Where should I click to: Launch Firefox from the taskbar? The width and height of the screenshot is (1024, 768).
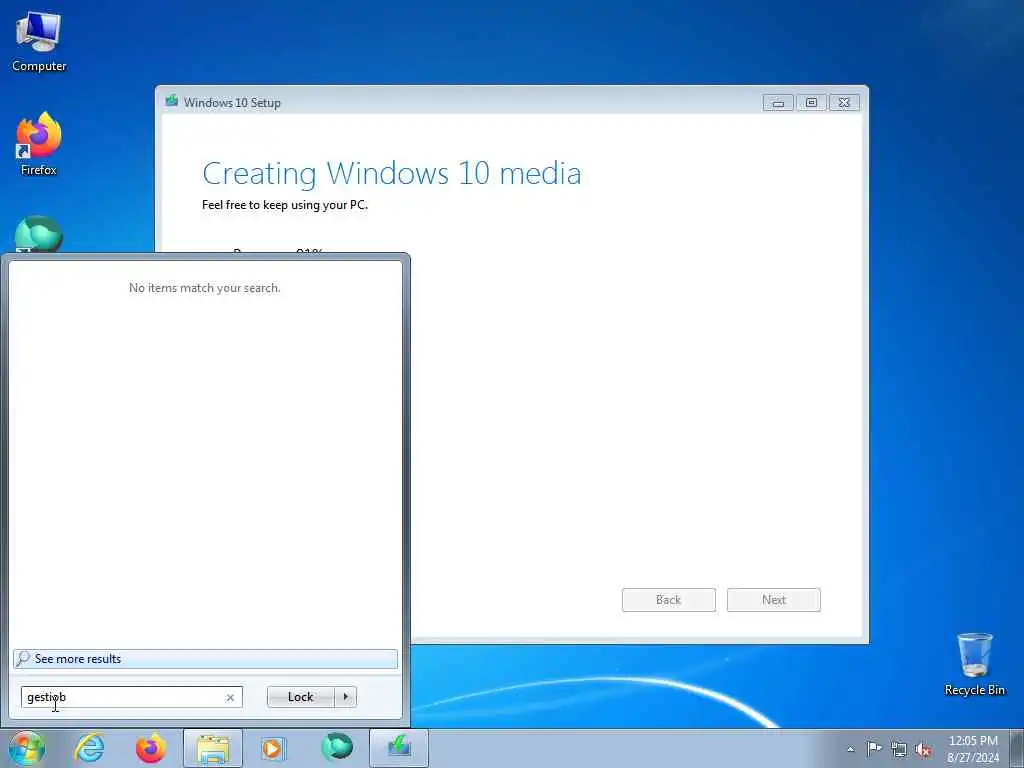click(x=150, y=748)
